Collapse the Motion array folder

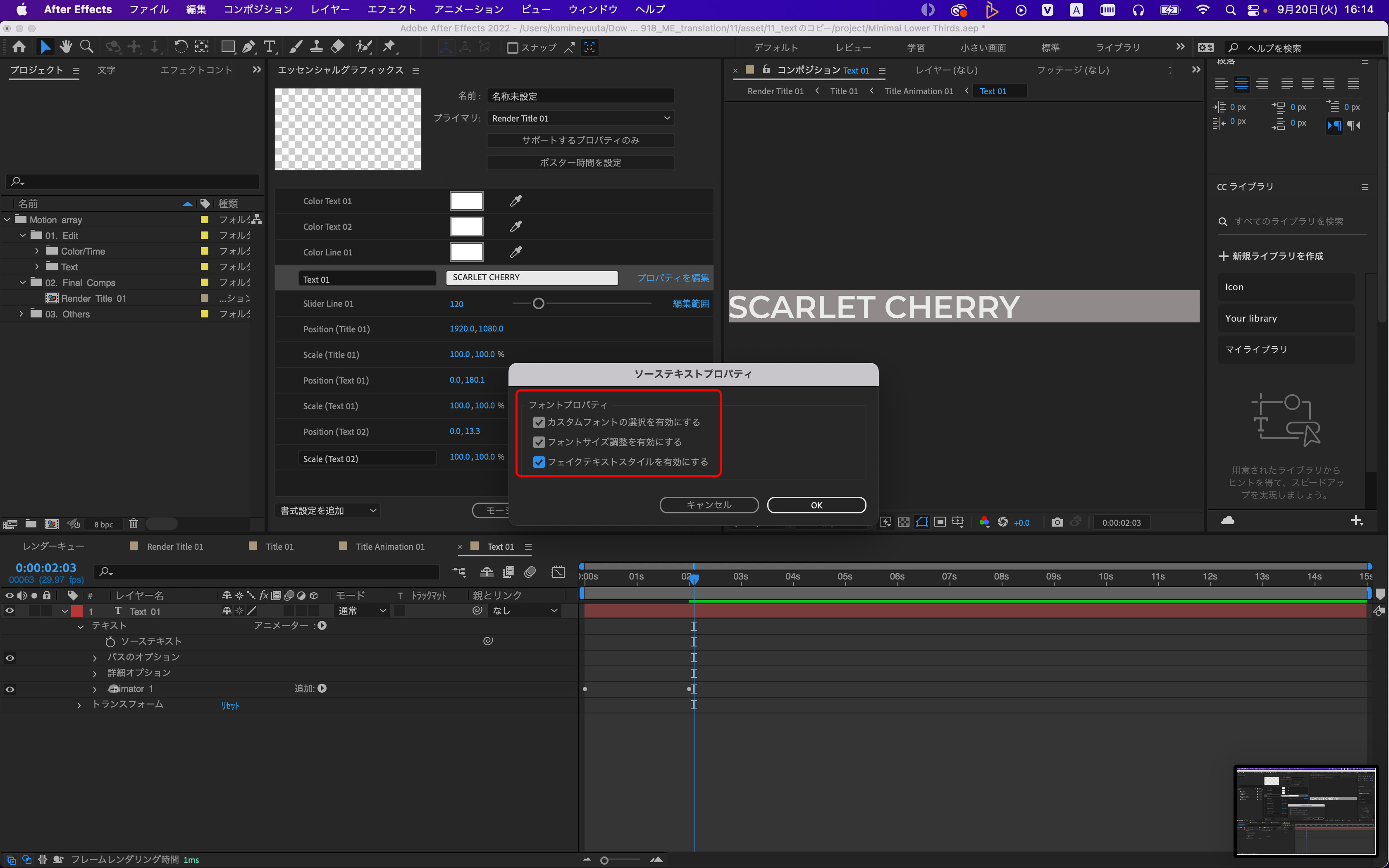7,220
